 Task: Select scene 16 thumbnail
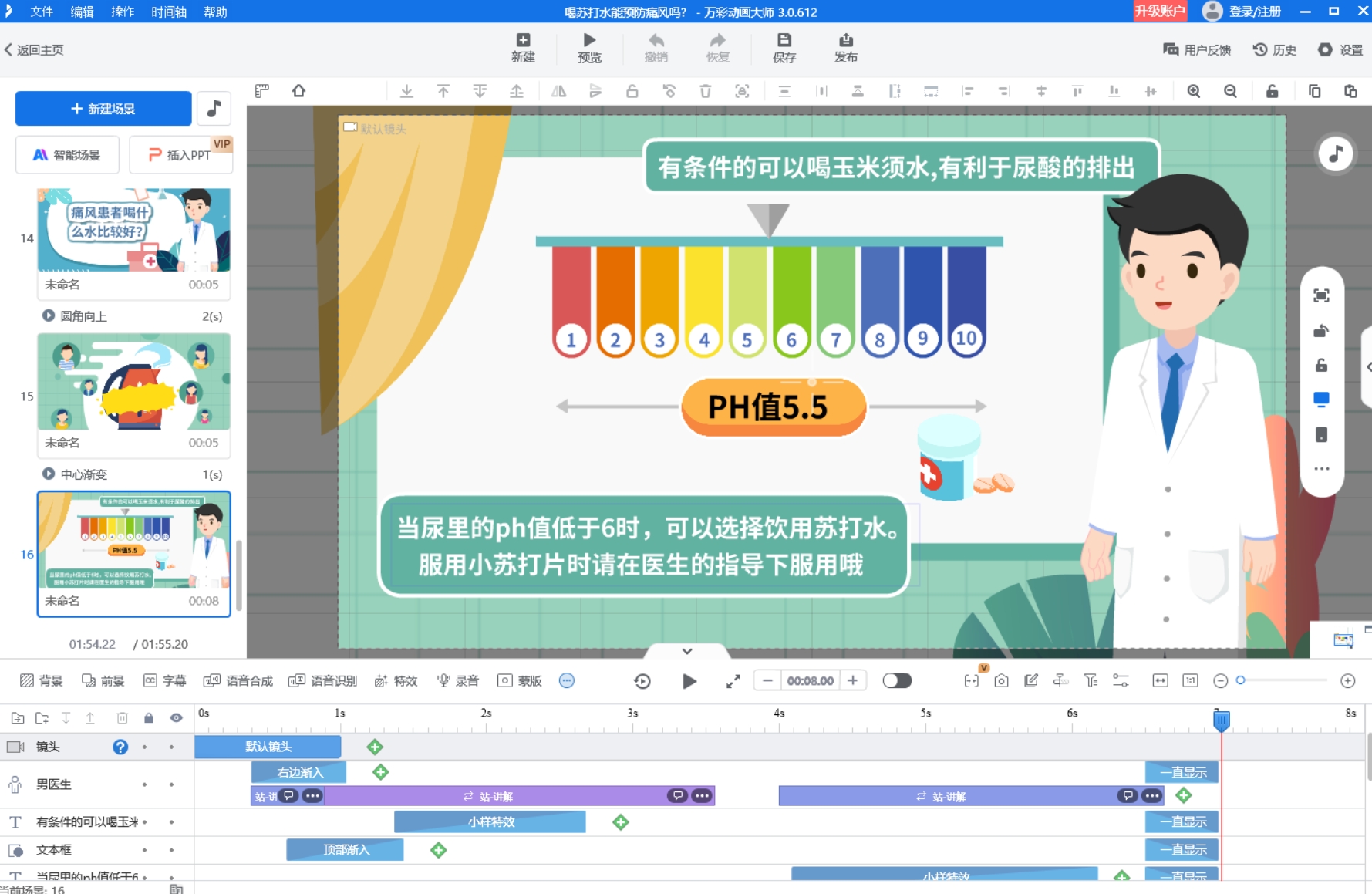pyautogui.click(x=134, y=541)
